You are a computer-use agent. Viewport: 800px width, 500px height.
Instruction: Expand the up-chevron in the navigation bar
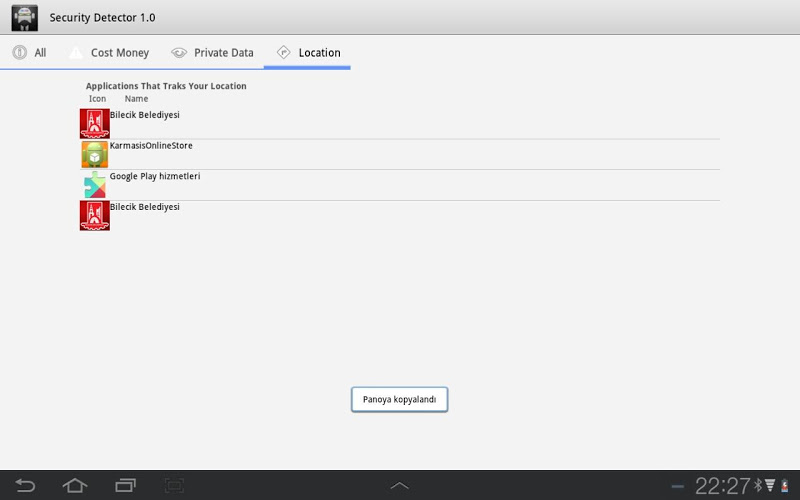click(x=399, y=485)
